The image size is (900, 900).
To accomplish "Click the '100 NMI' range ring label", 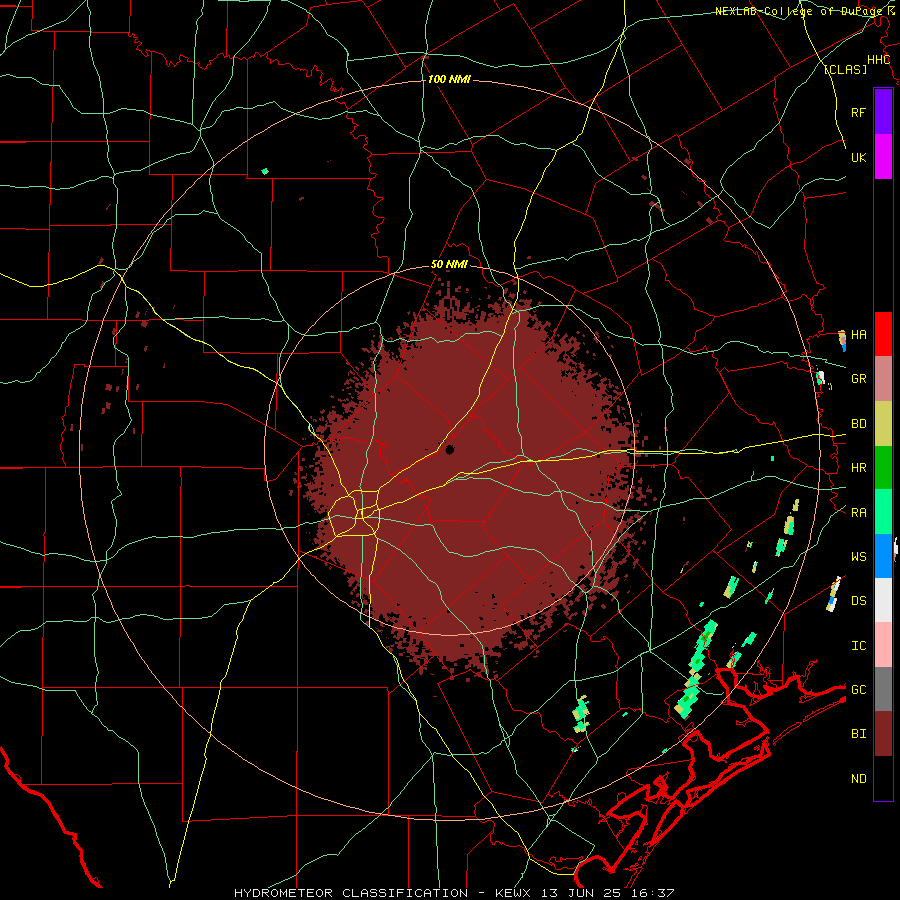I will pos(449,79).
